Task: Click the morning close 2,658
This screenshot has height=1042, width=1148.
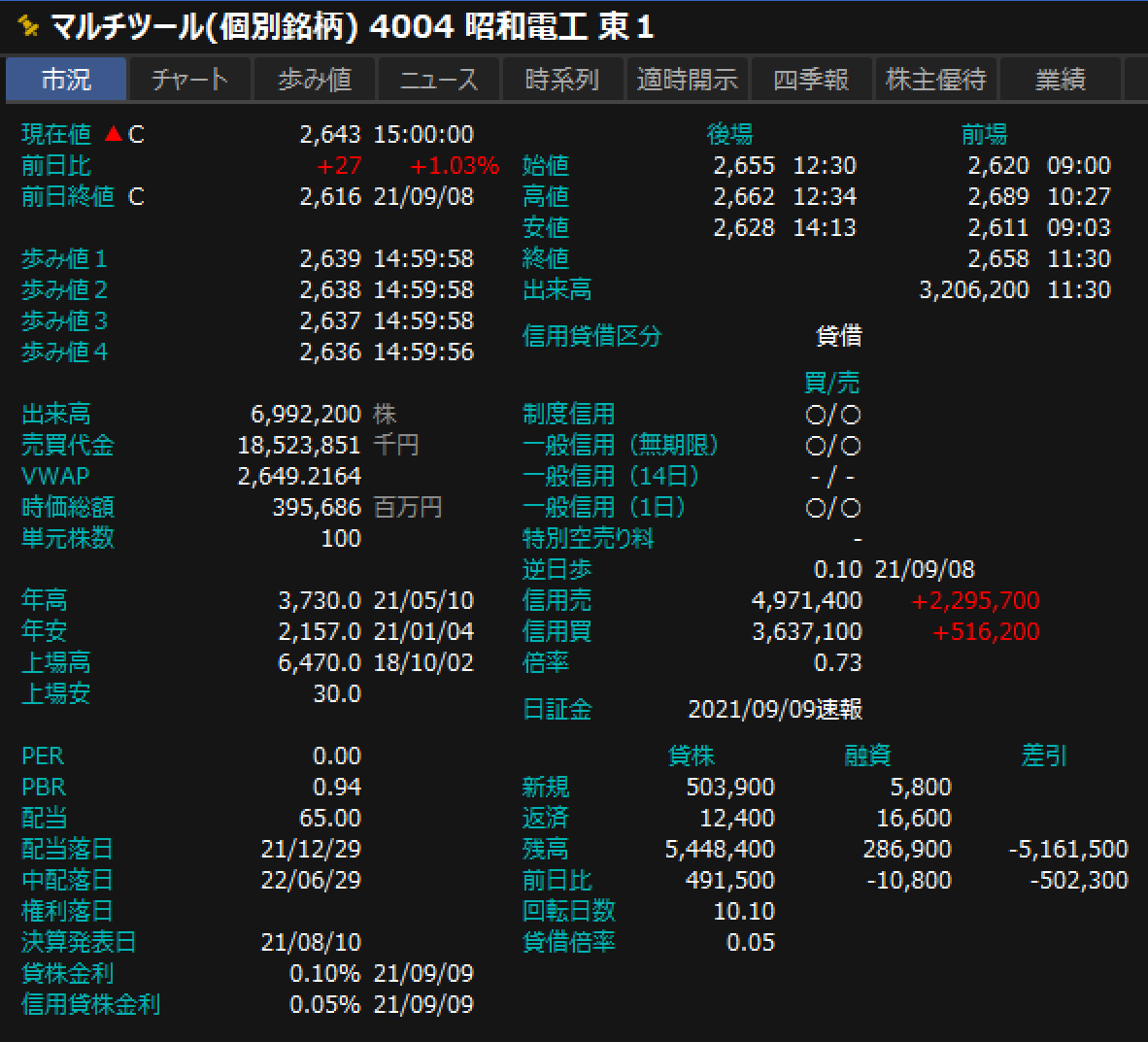Action: pos(998,258)
